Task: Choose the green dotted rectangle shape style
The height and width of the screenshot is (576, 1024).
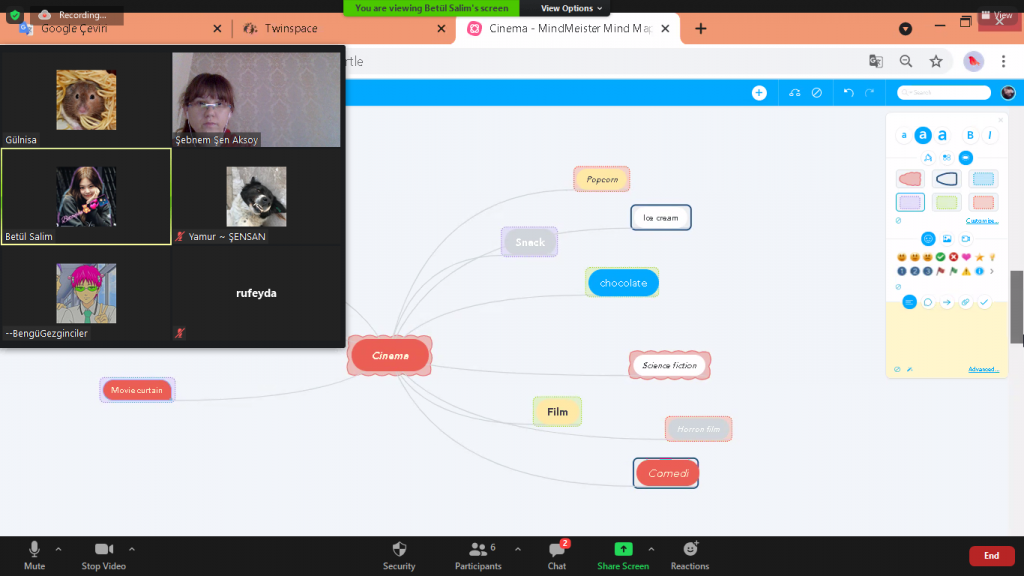Action: (x=946, y=203)
